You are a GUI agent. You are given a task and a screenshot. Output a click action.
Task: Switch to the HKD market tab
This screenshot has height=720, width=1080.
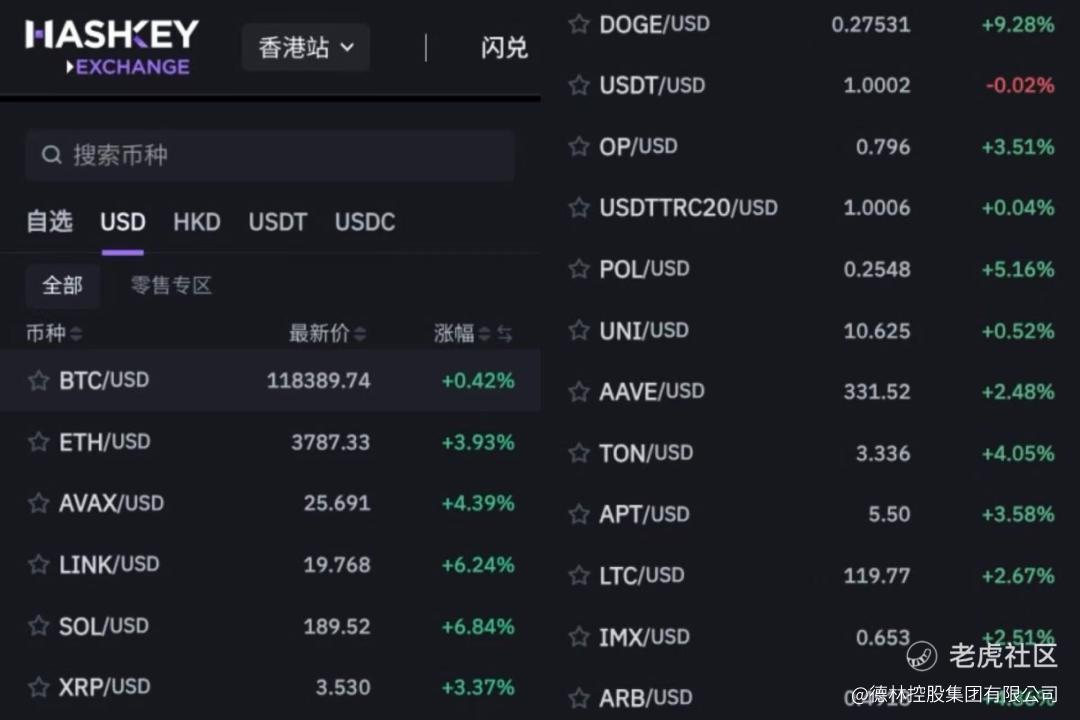[197, 222]
